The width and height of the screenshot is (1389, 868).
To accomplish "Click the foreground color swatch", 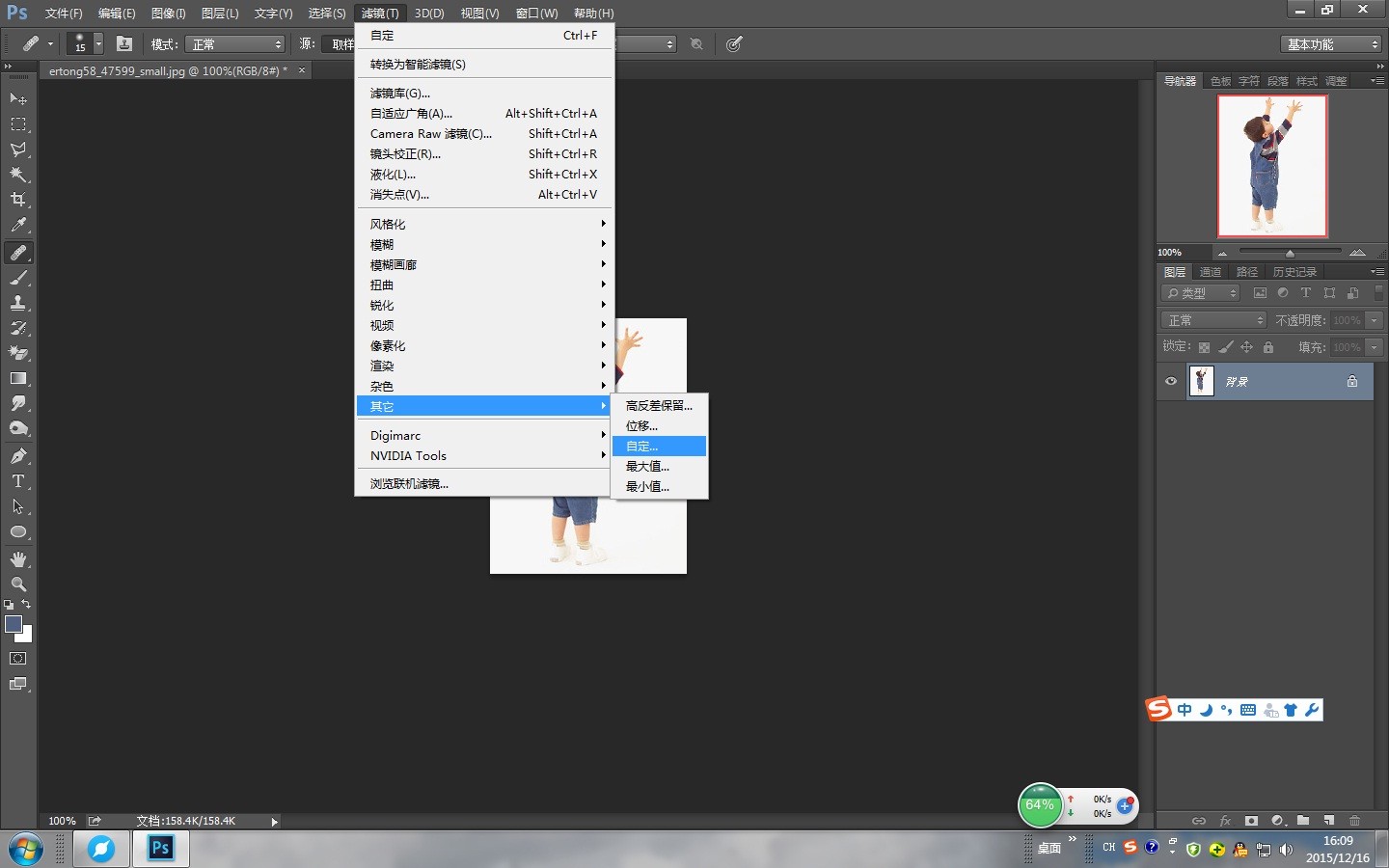I will pos(14,624).
